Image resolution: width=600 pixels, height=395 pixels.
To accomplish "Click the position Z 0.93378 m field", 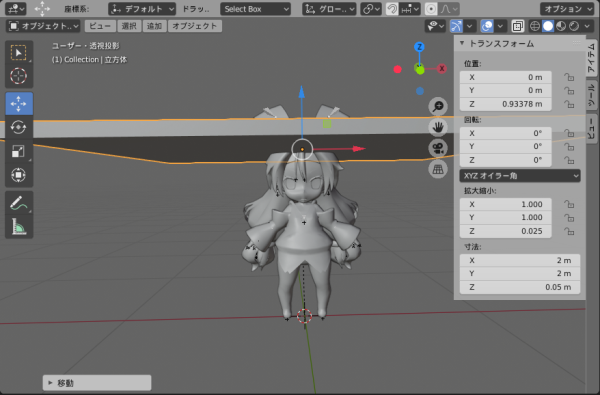I will pos(505,104).
